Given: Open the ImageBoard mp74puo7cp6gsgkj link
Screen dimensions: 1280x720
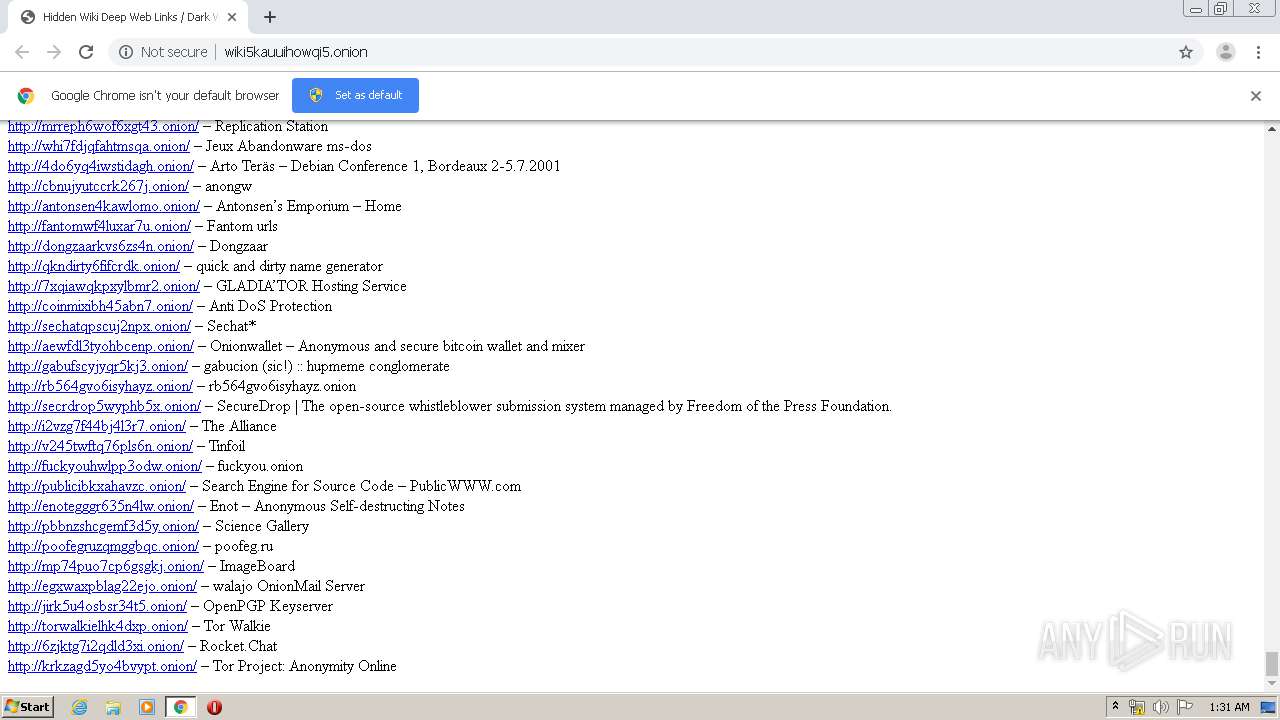Looking at the screenshot, I should point(106,566).
